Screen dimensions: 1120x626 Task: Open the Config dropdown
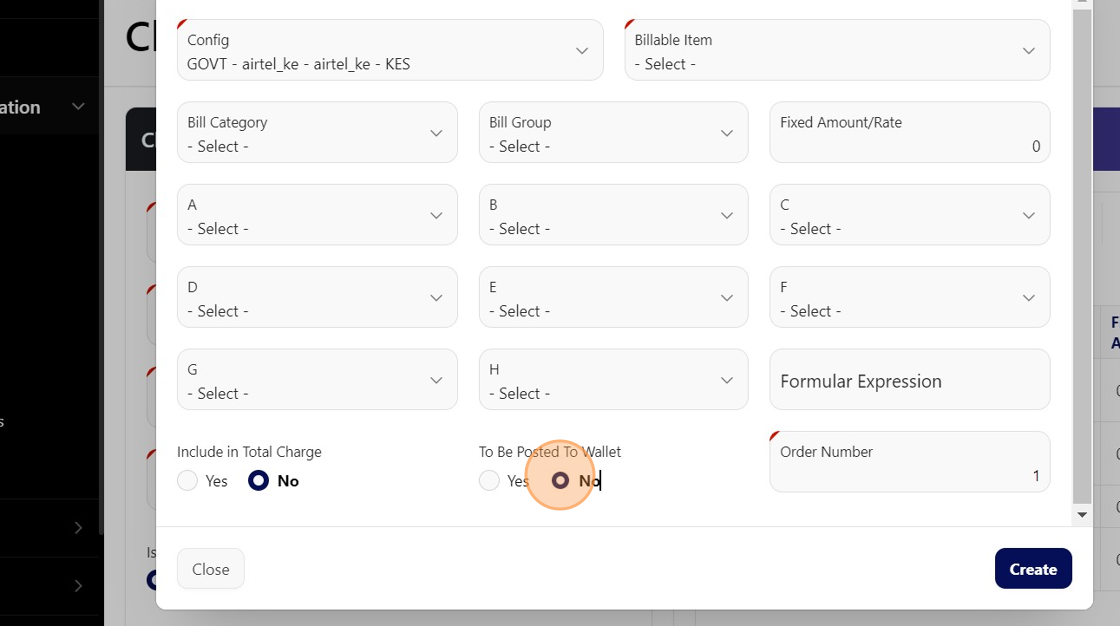click(390, 51)
